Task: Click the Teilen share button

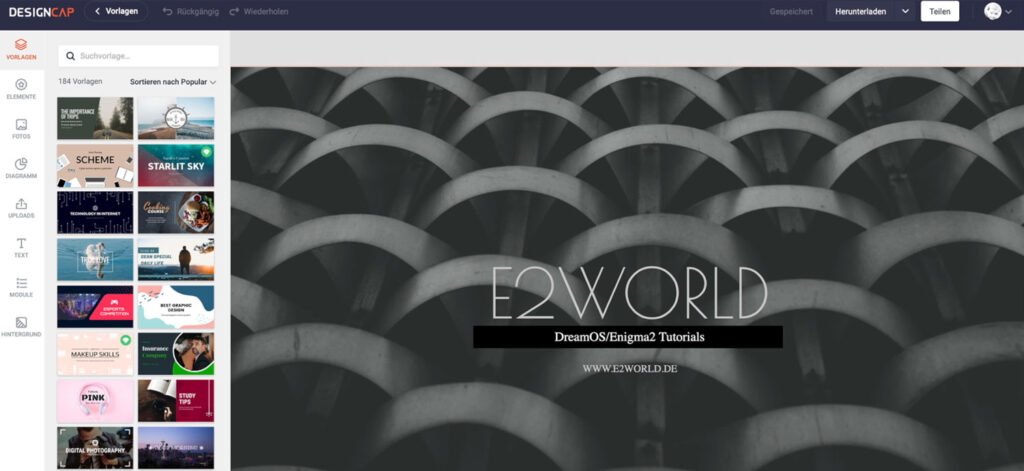Action: (939, 12)
